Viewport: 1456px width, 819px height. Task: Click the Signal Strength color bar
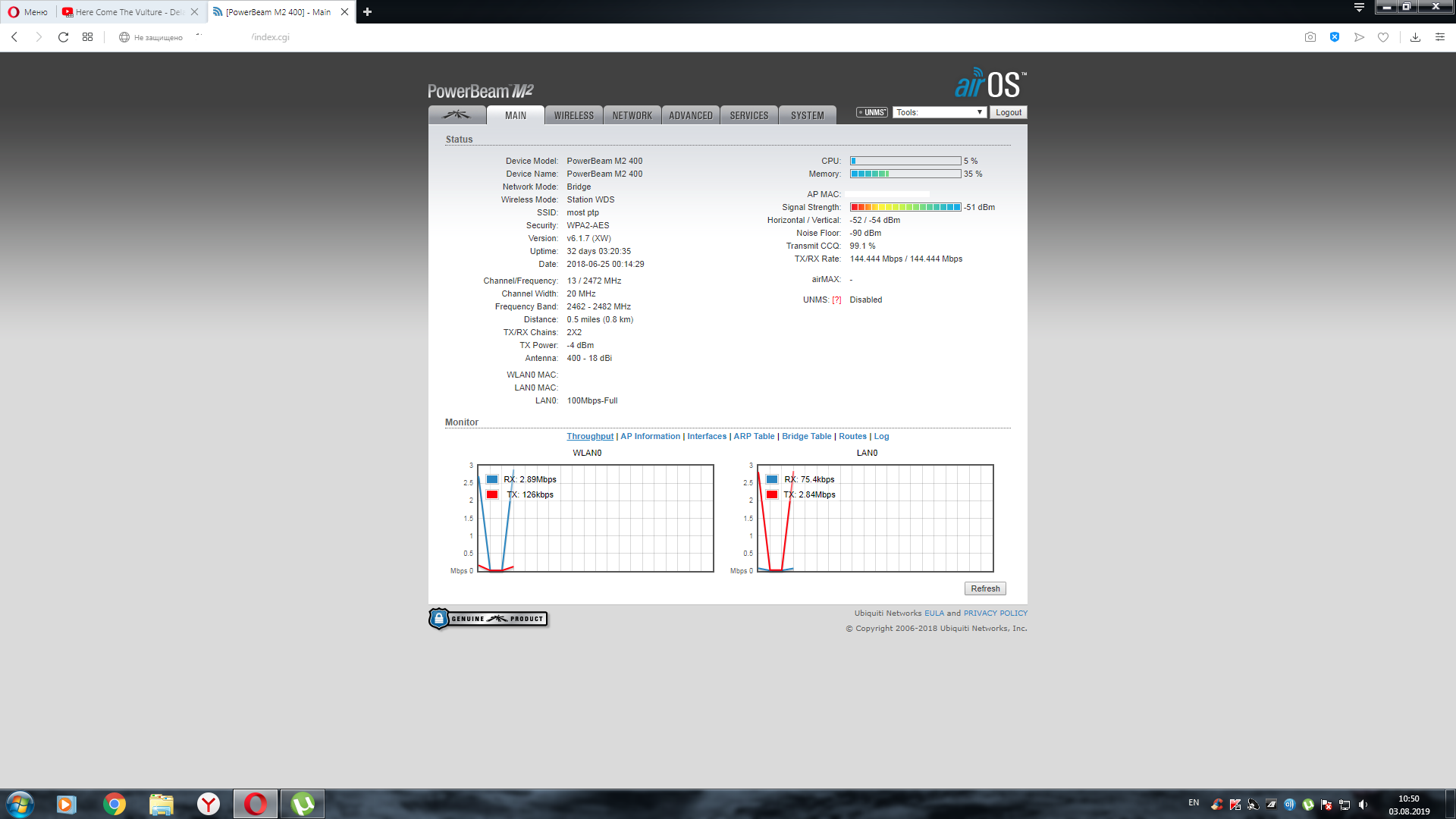click(x=905, y=207)
